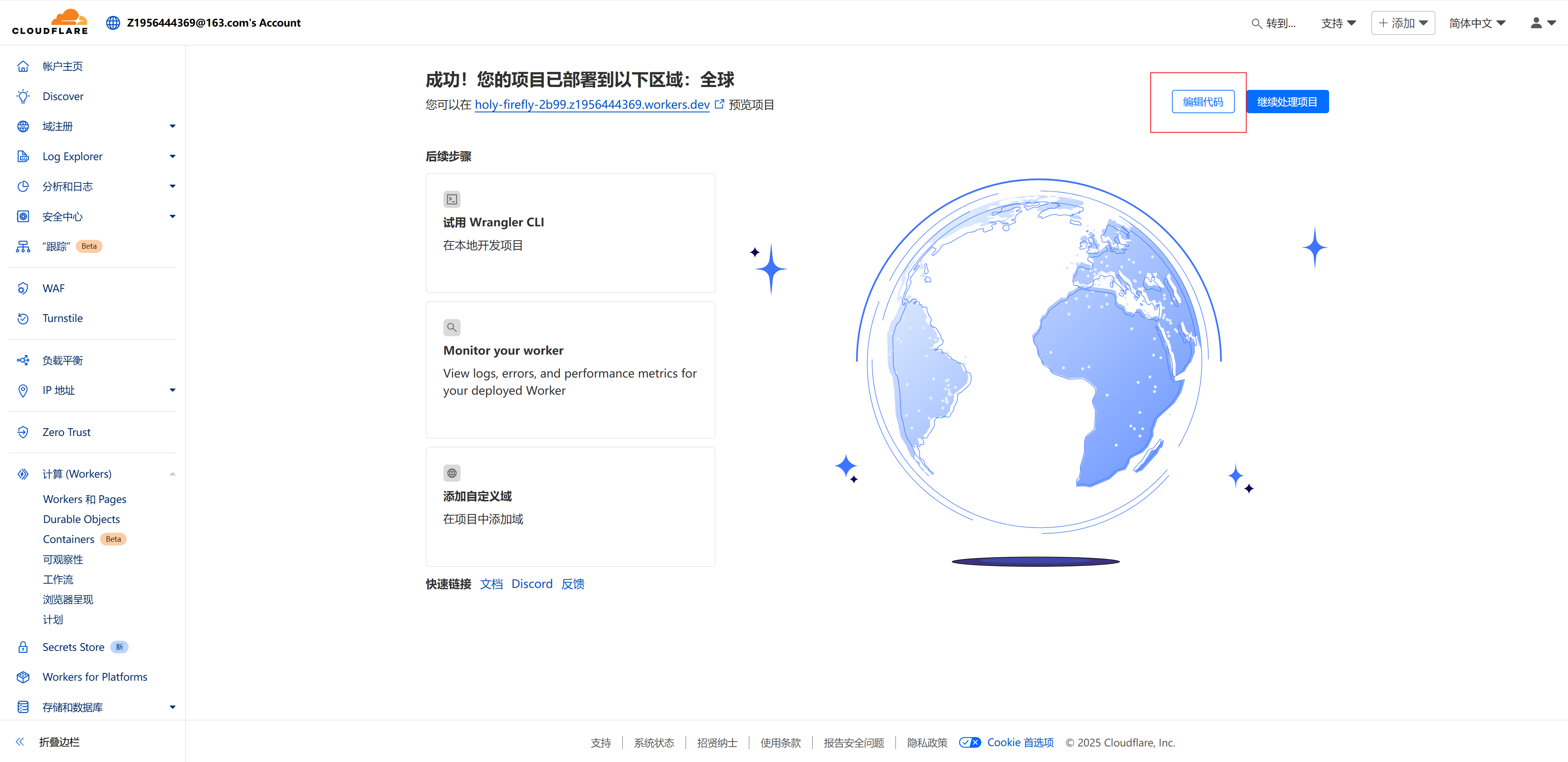
Task: Open the user profile icon menu
Action: (1543, 22)
